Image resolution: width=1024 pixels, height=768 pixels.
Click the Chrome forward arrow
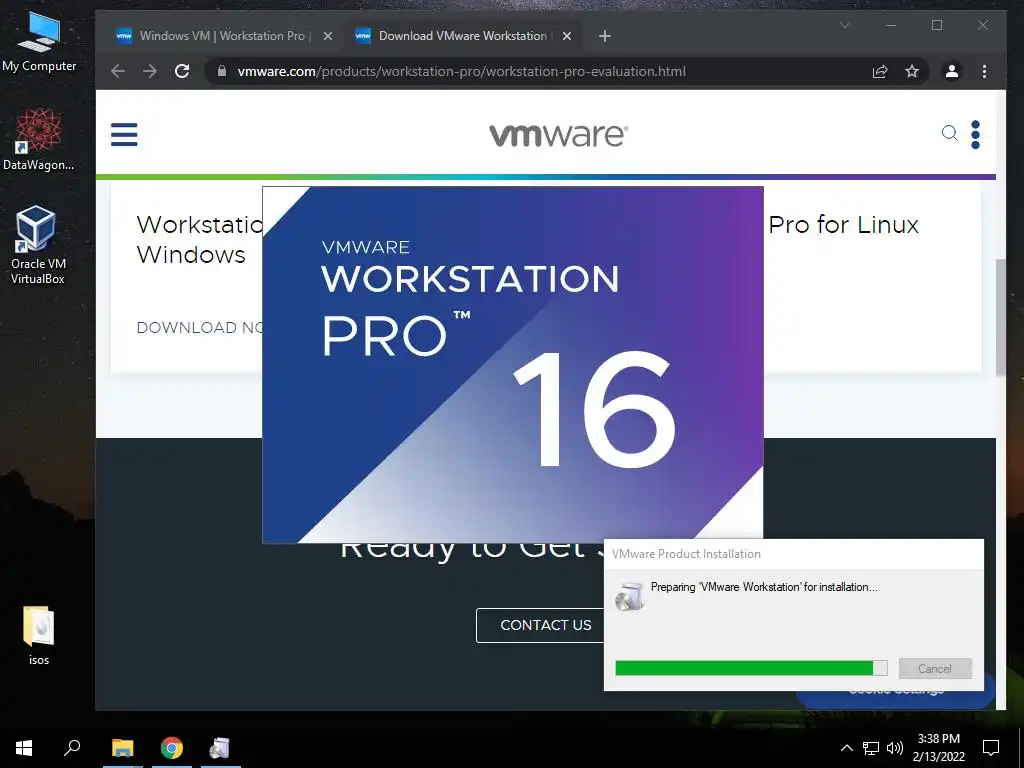pos(150,71)
